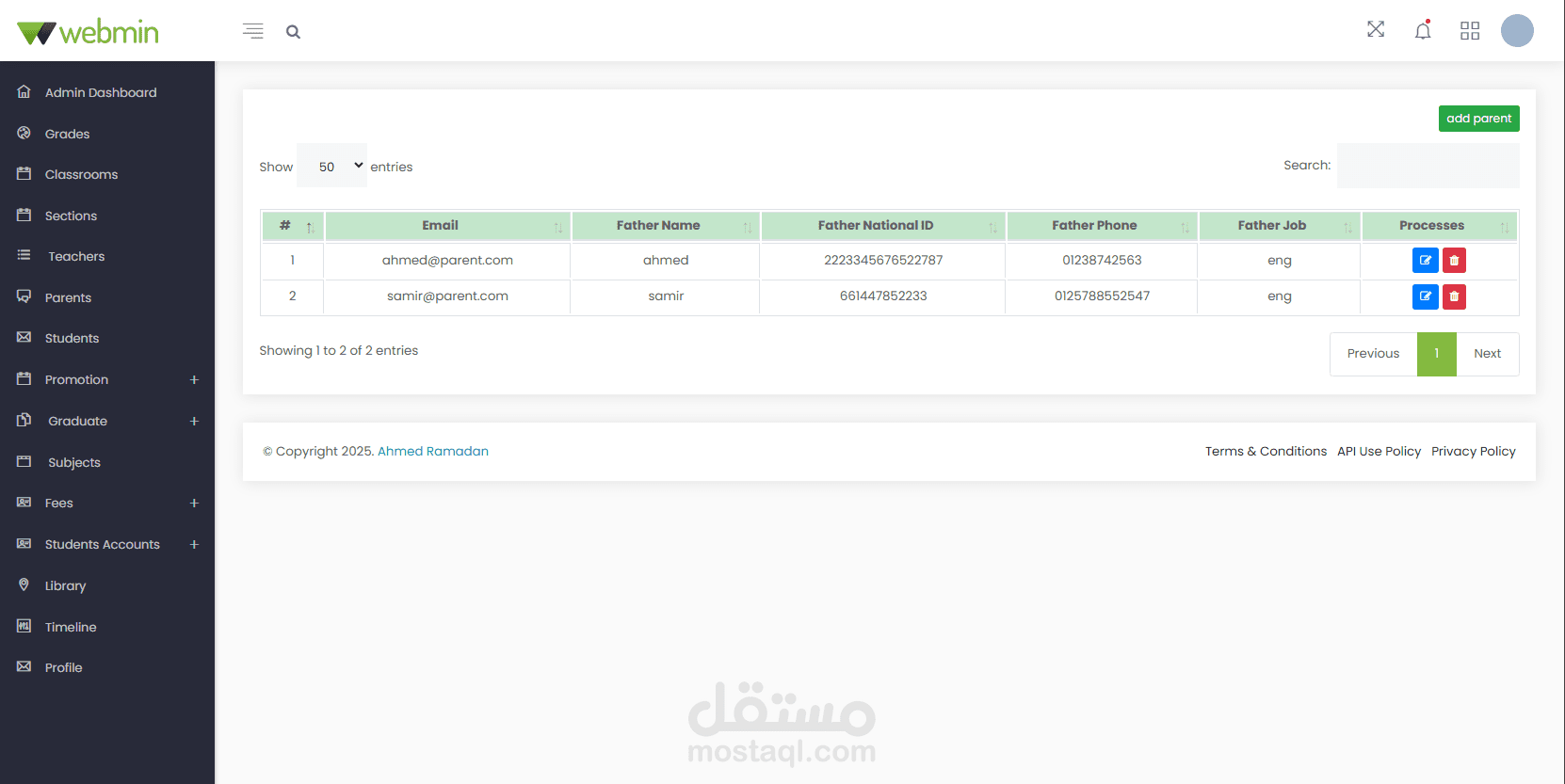1565x784 pixels.
Task: Open Subjects menu item
Action: [74, 462]
